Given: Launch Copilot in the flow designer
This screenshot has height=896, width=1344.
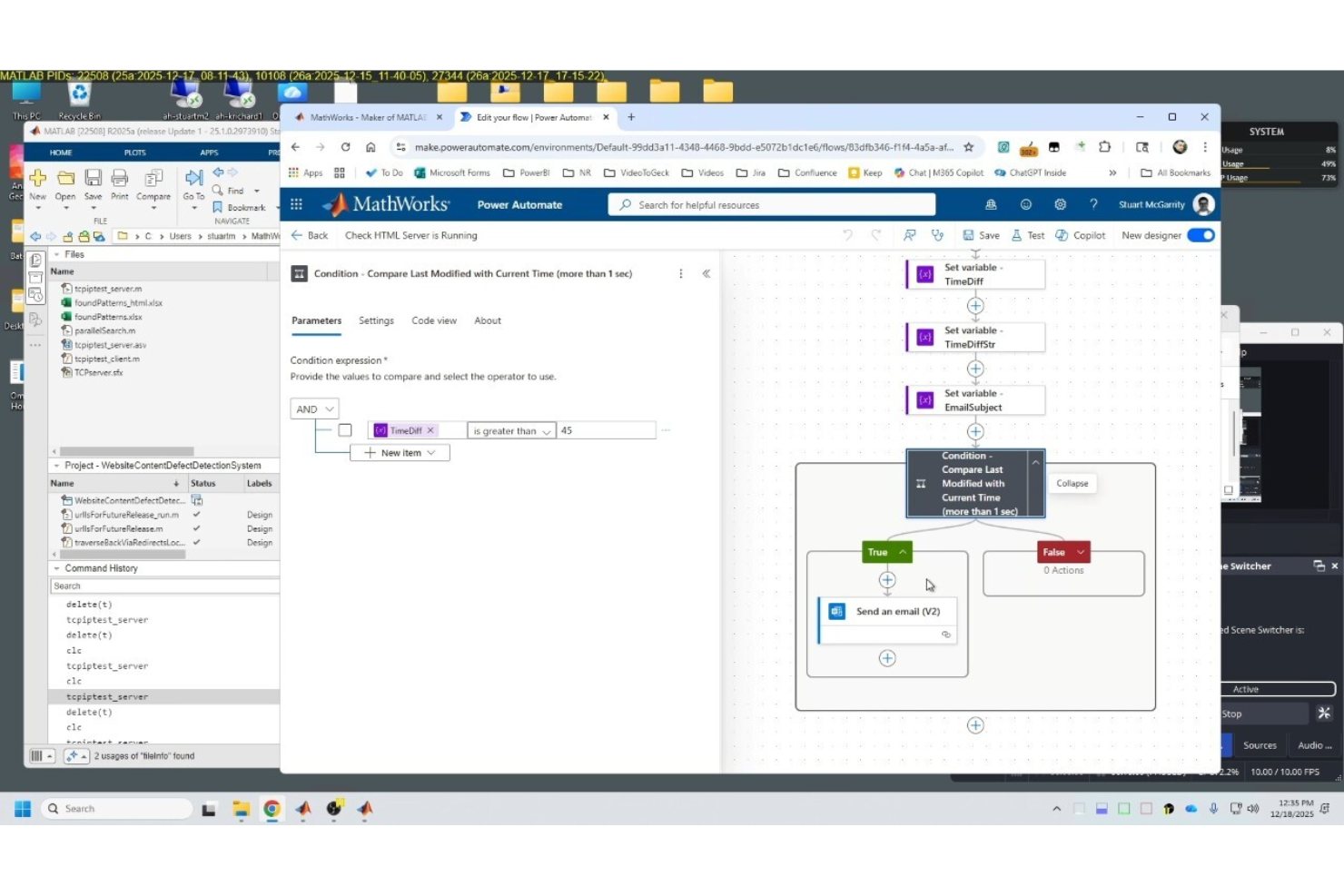Looking at the screenshot, I should click(1081, 235).
